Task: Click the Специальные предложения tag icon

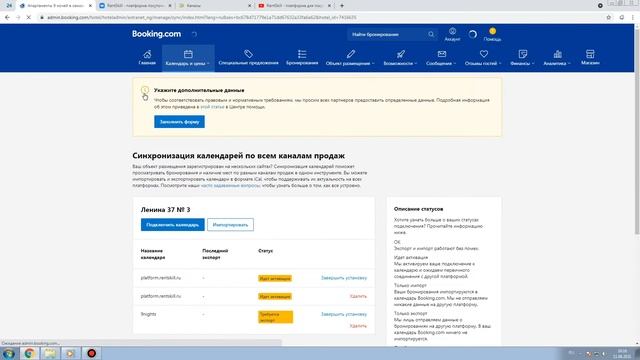Action: [248, 54]
